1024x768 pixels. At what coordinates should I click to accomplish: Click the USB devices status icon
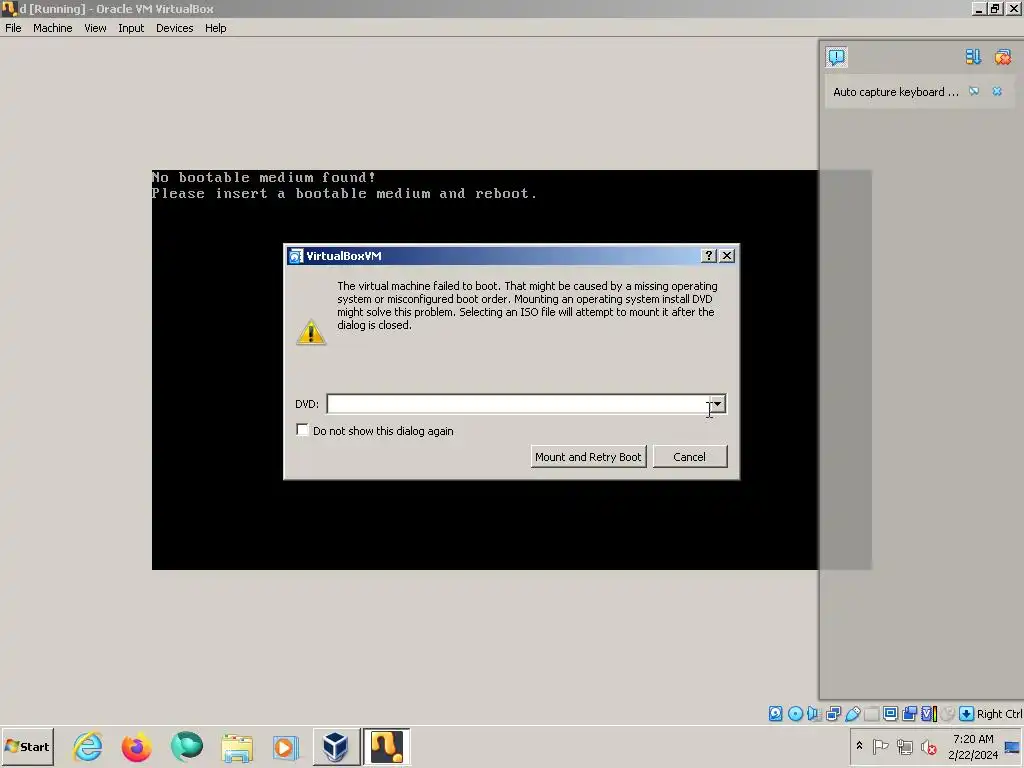[x=852, y=714]
